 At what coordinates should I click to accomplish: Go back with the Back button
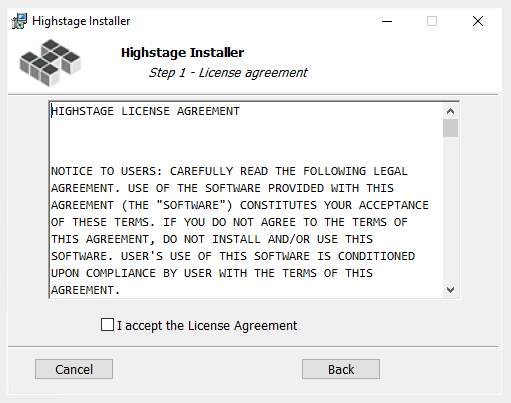[341, 369]
